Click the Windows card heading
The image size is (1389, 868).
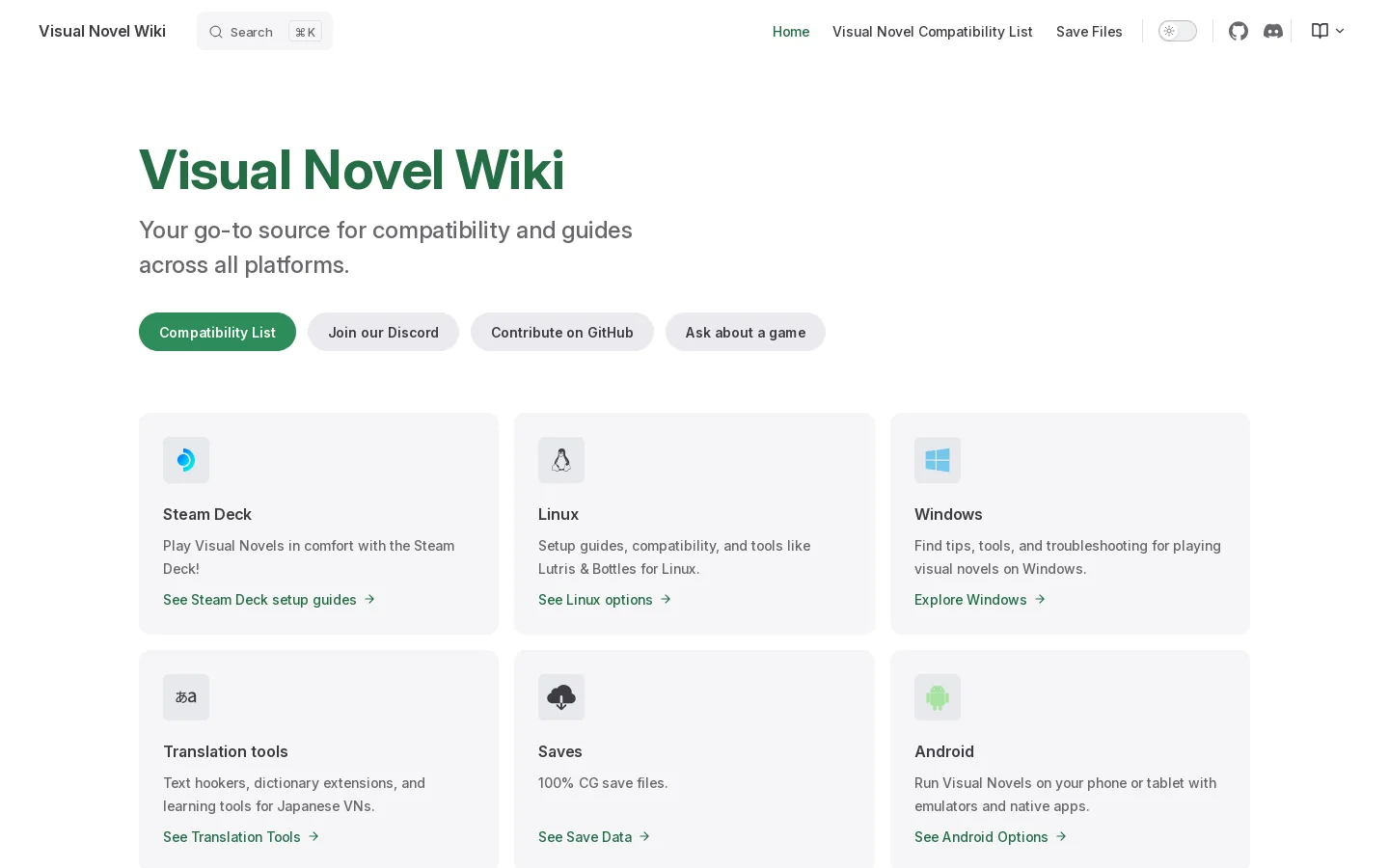point(948,514)
